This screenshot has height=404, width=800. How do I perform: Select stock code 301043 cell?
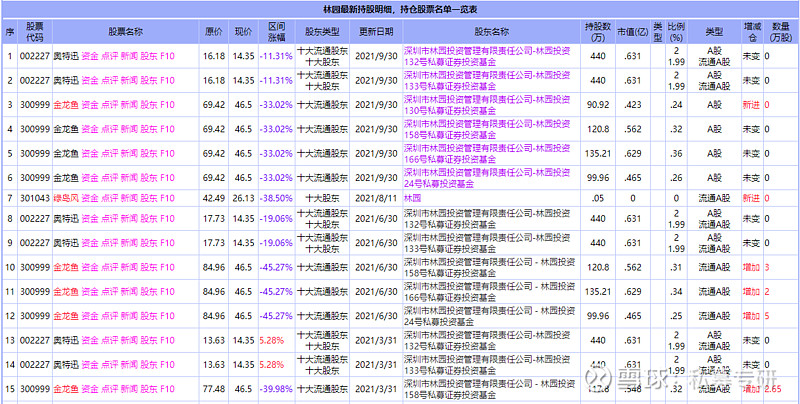pyautogui.click(x=35, y=197)
